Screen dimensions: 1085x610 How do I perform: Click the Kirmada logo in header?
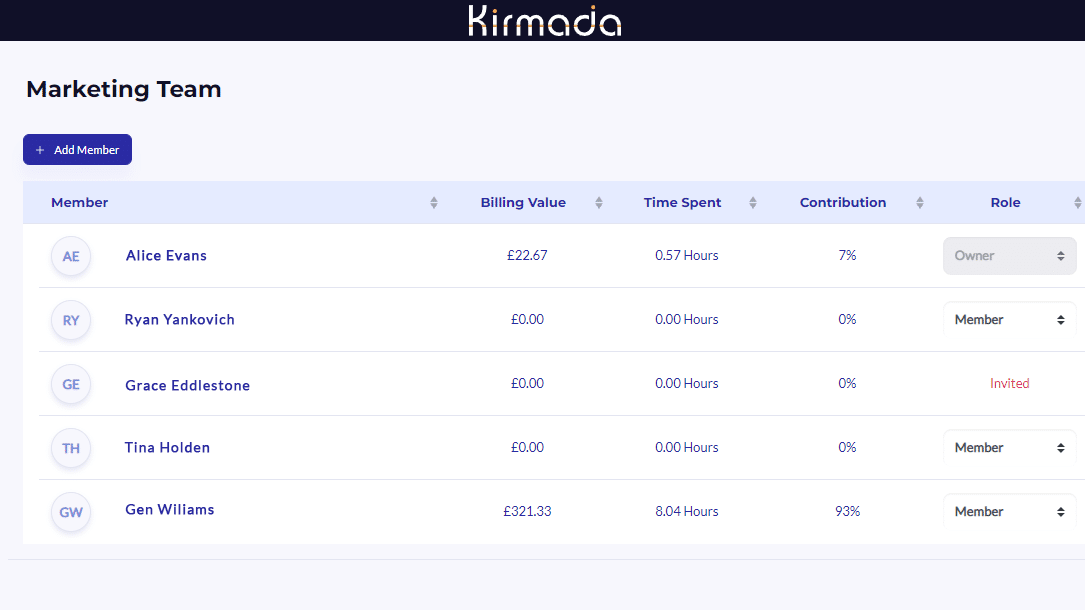pyautogui.click(x=545, y=21)
